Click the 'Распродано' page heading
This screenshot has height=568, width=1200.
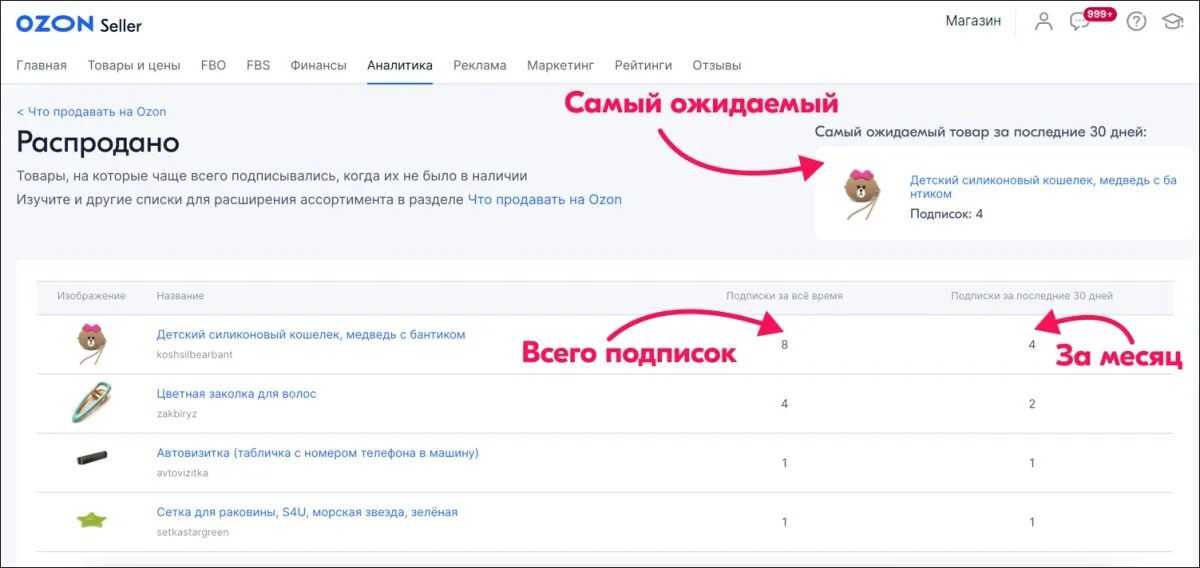pyautogui.click(x=98, y=142)
